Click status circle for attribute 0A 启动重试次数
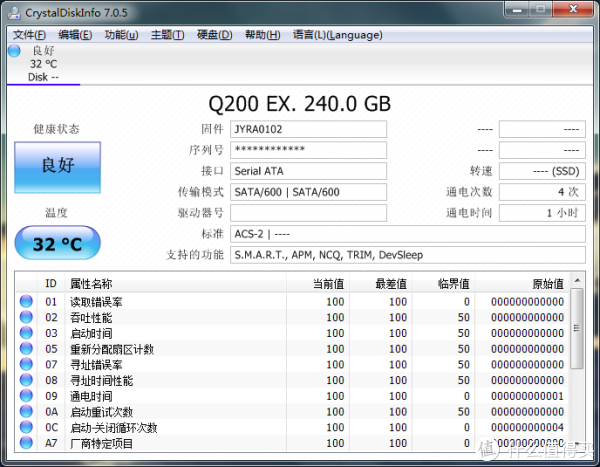Screen dimensions: 600x467 point(26,411)
